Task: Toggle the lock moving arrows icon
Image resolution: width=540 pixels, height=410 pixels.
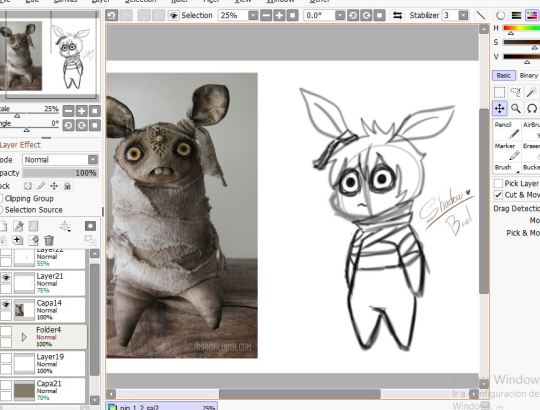Action: (x=54, y=186)
